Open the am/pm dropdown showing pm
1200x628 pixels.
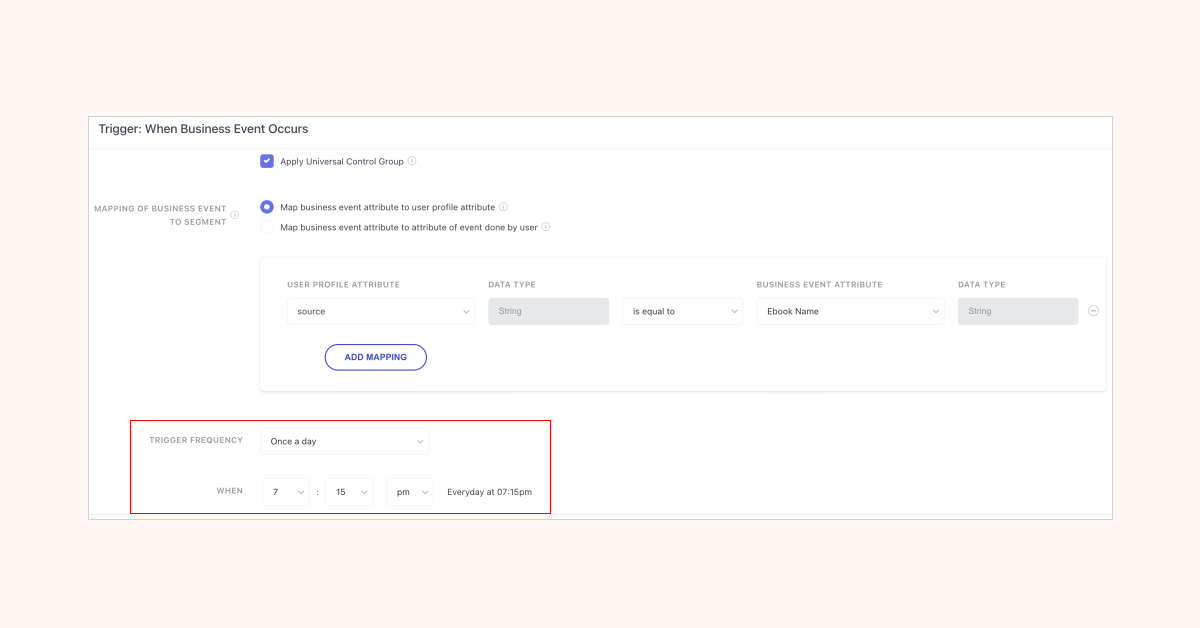410,492
